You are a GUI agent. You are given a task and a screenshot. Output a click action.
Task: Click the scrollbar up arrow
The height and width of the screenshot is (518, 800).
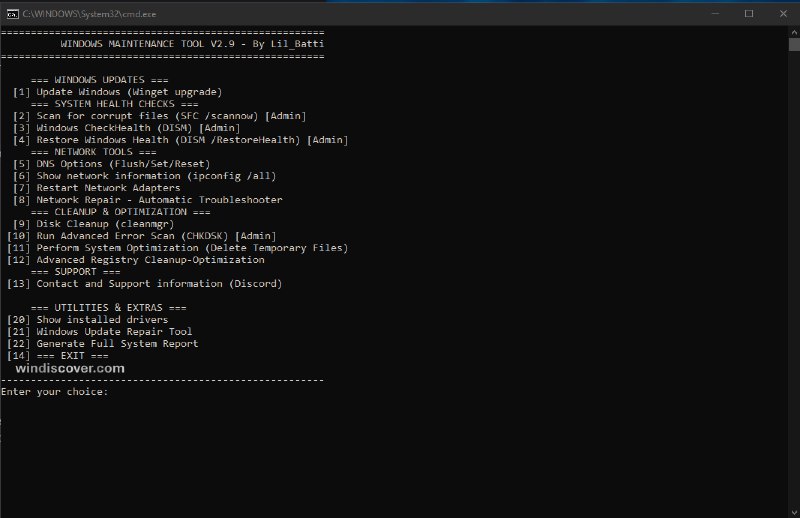point(794,32)
